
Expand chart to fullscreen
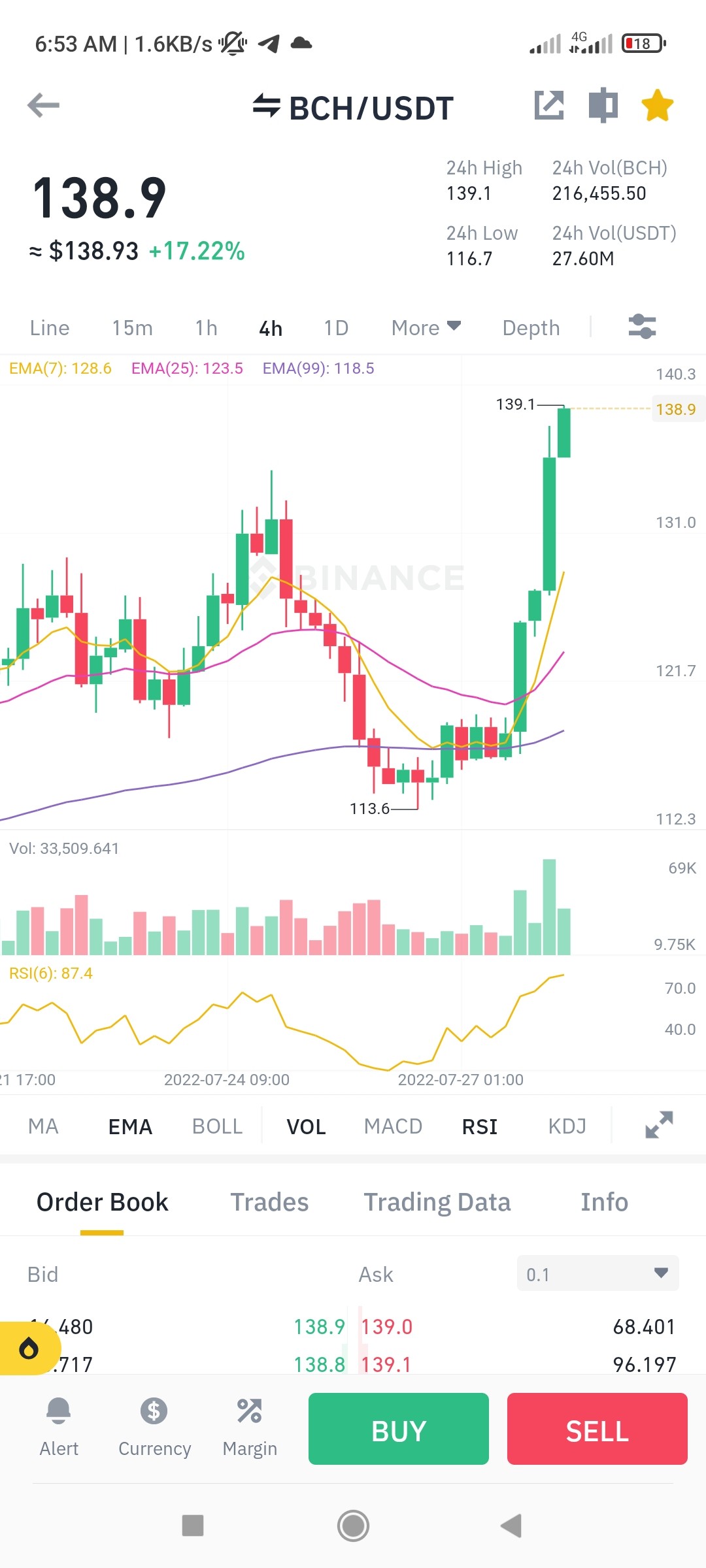[659, 1125]
